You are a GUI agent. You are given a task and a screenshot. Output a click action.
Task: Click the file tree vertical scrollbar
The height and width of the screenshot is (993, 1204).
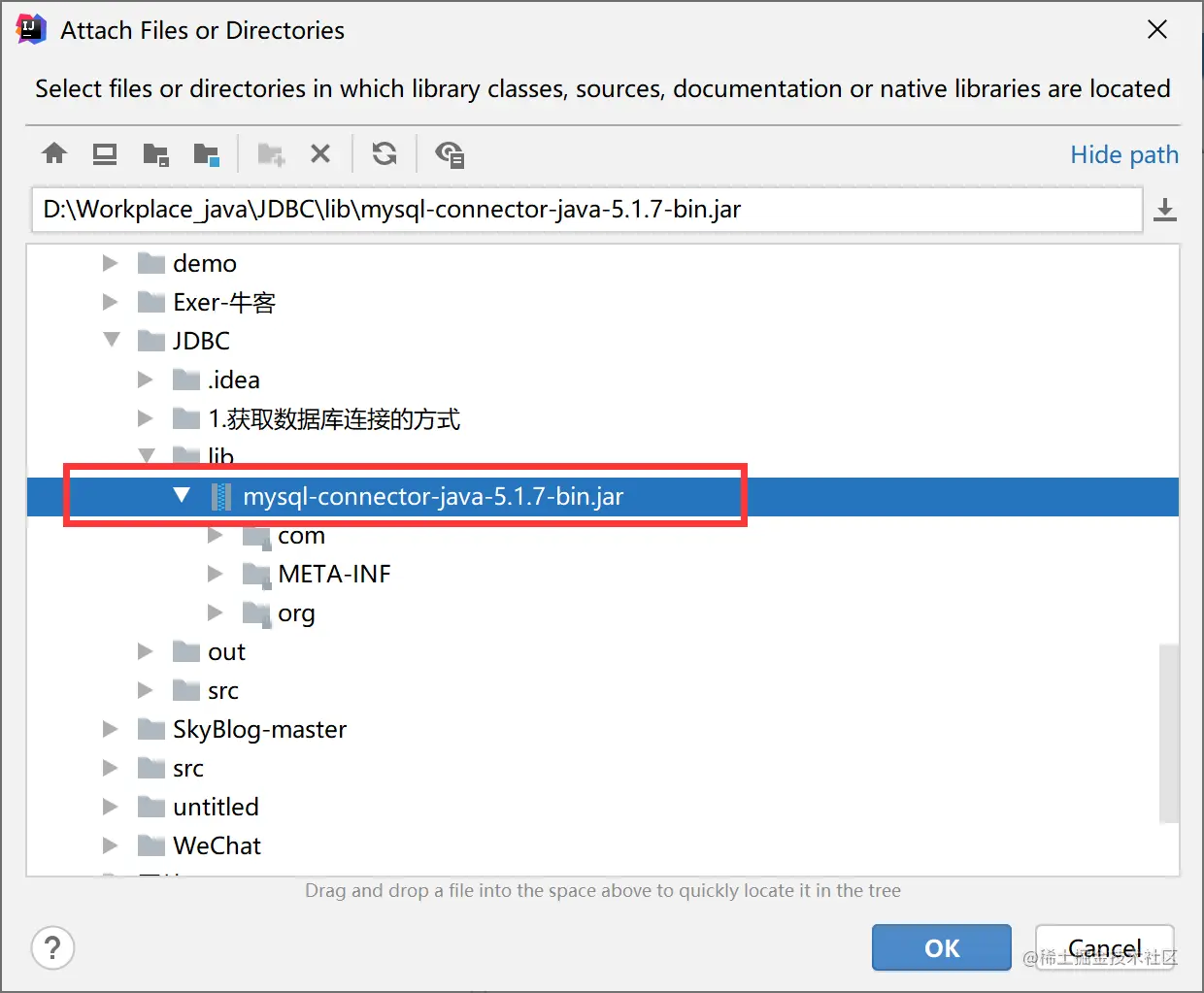(1169, 733)
